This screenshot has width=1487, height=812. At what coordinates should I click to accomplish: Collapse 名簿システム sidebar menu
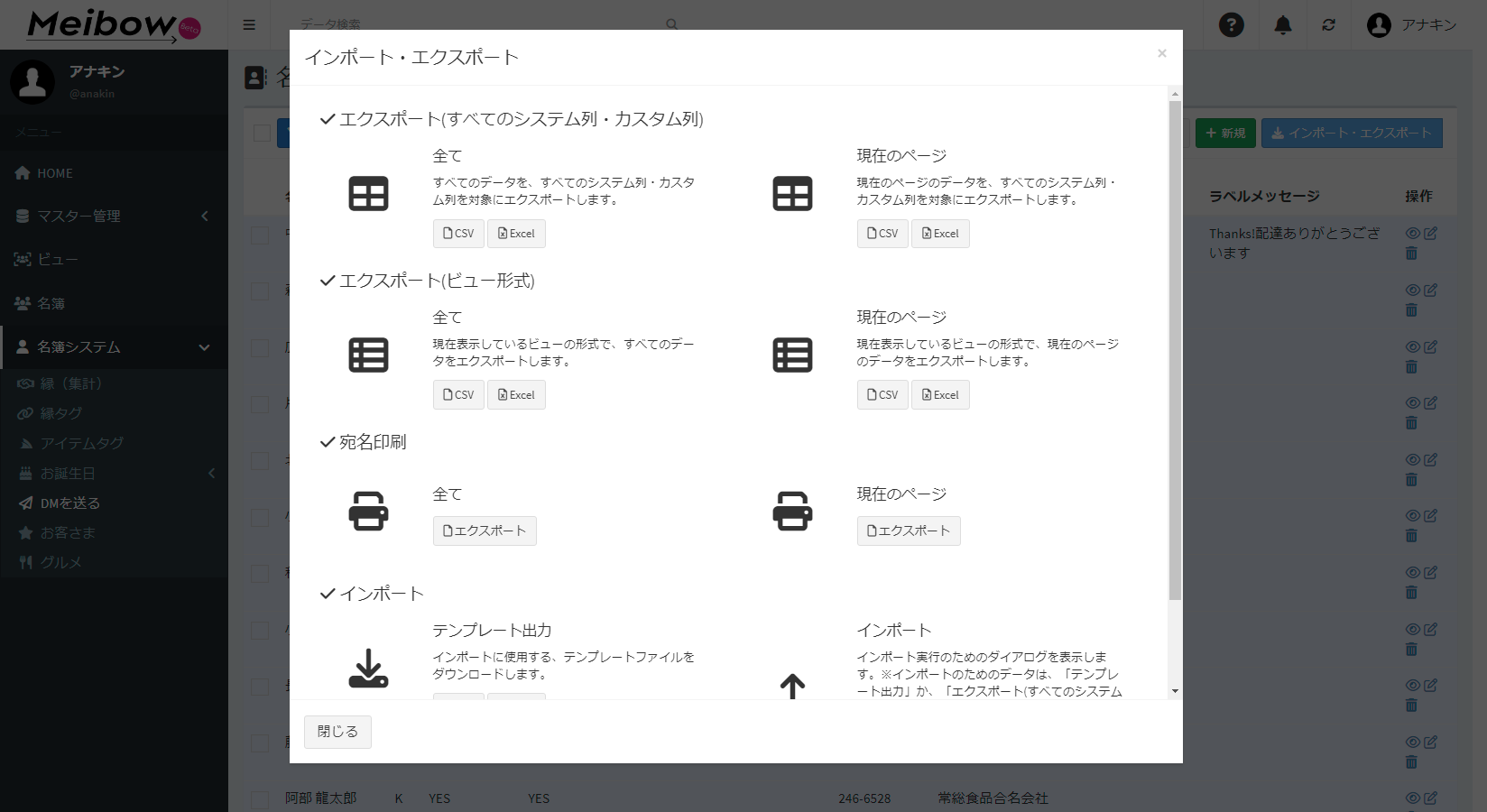point(114,346)
